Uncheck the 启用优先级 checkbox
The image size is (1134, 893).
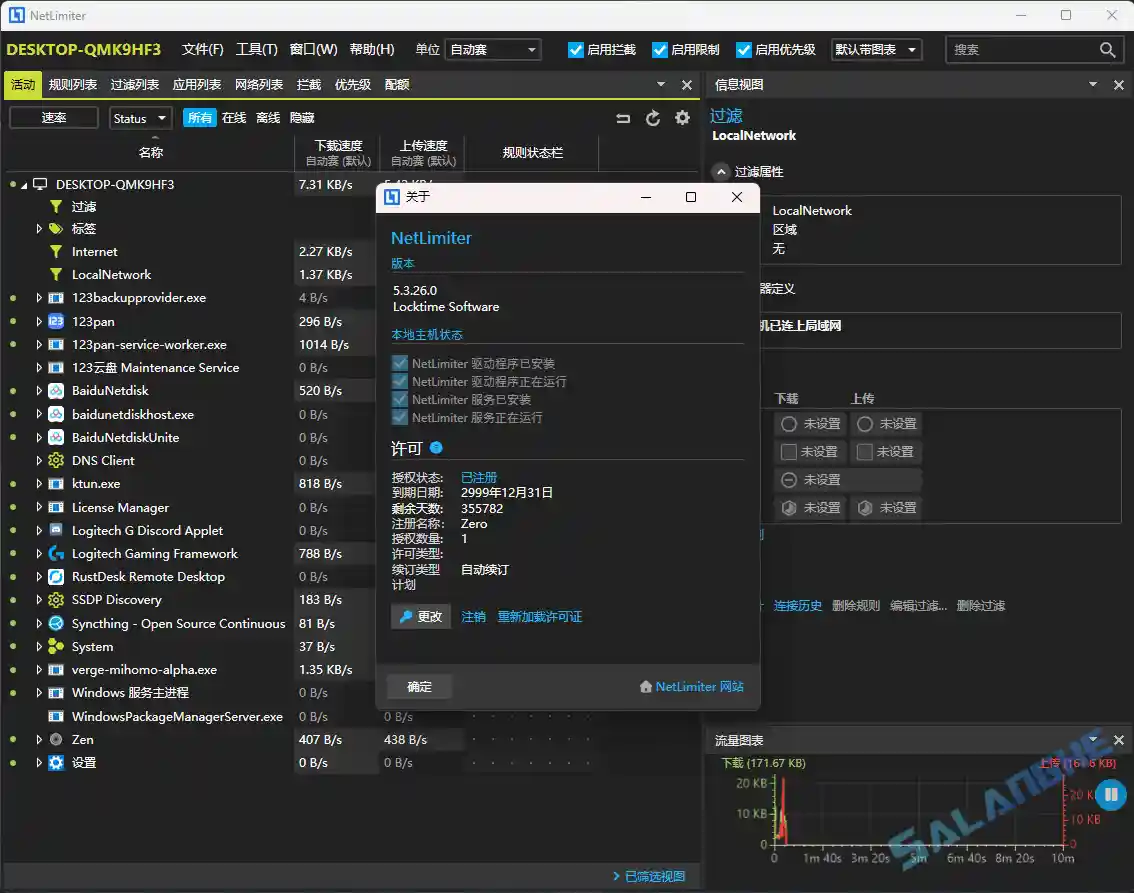coord(744,49)
